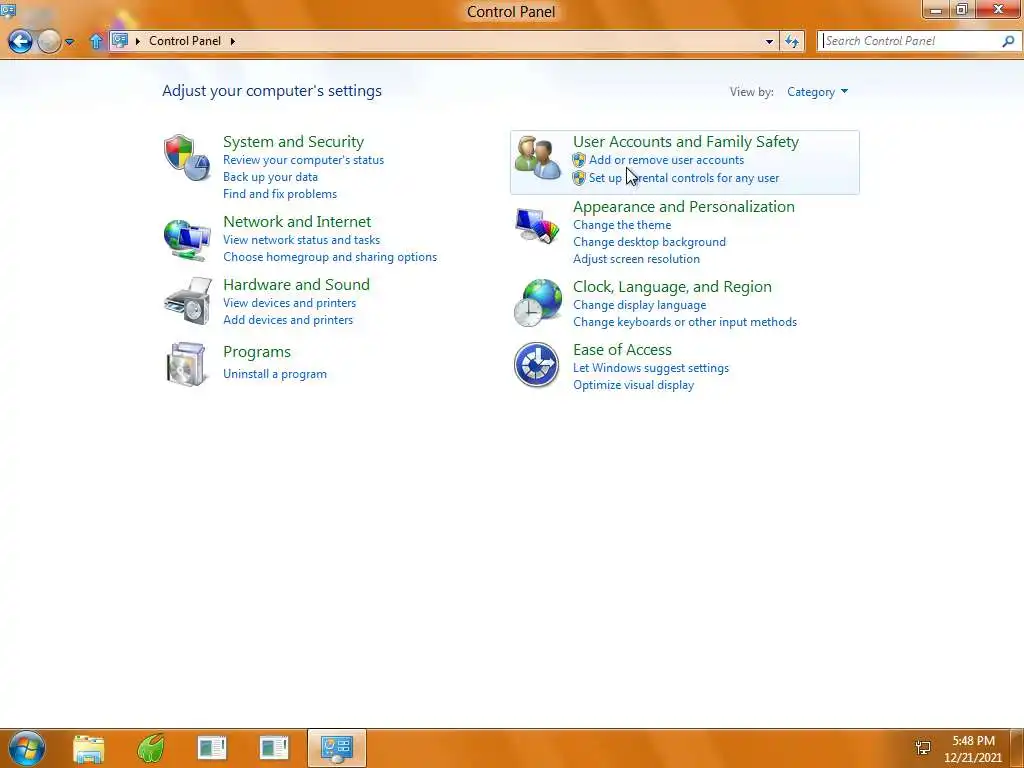Open Clock, Language, and Region category
1024x768 pixels.
(672, 287)
